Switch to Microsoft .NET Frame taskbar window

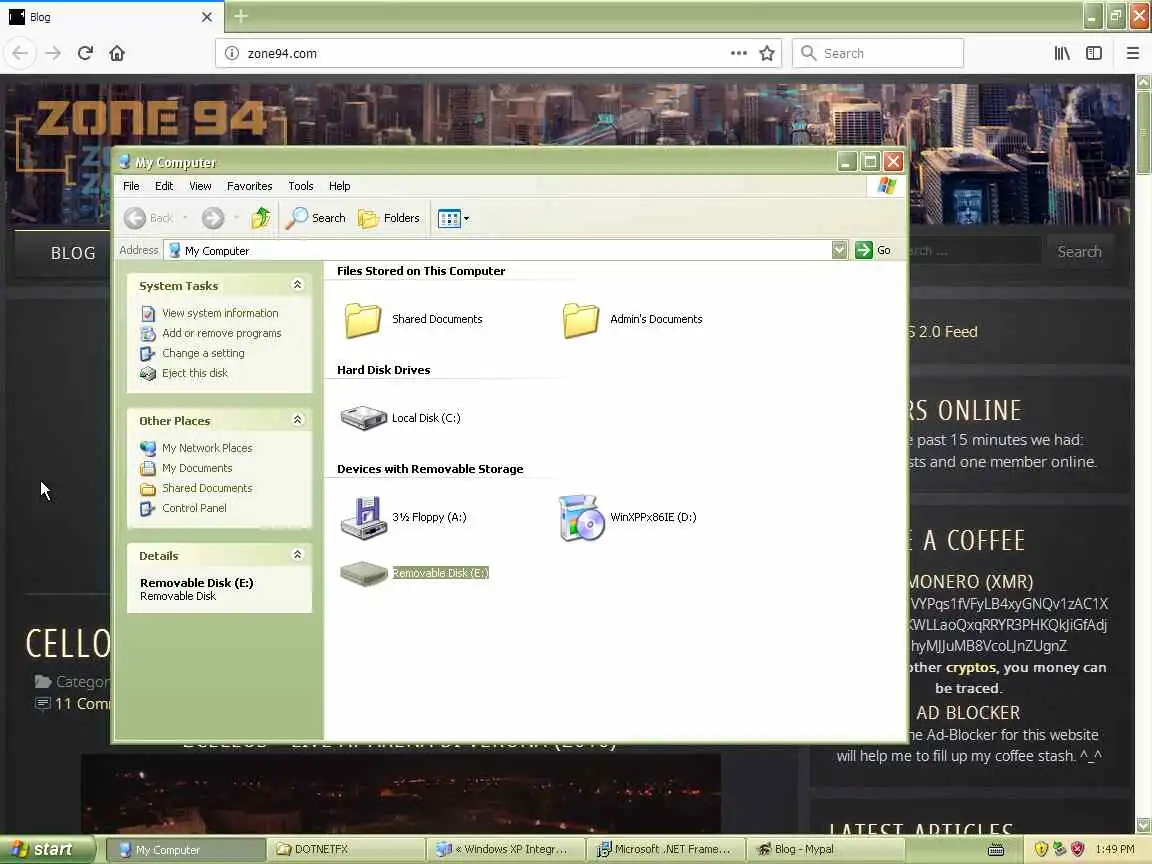[x=667, y=849]
